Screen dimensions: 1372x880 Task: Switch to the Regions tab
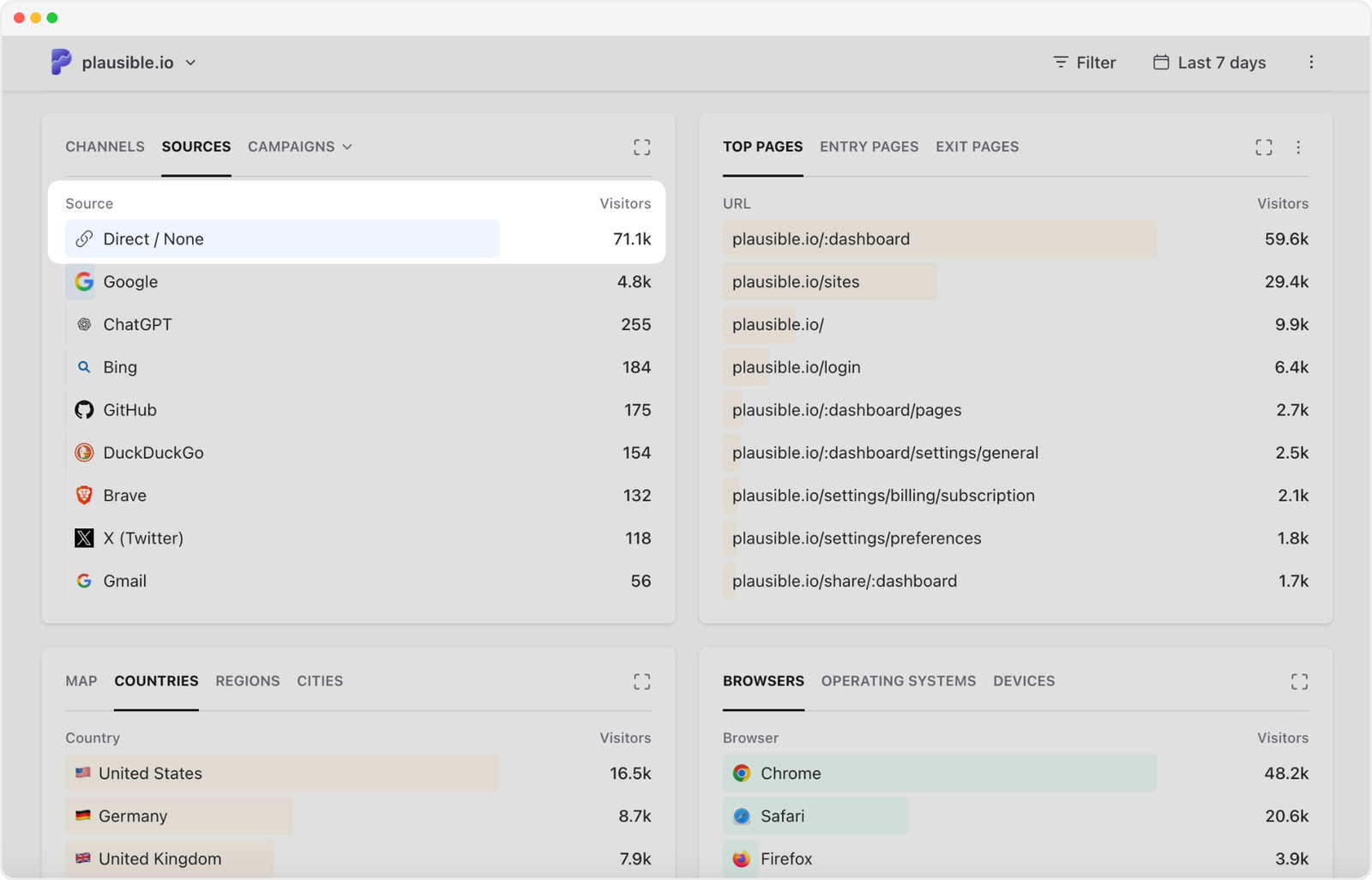tap(248, 681)
